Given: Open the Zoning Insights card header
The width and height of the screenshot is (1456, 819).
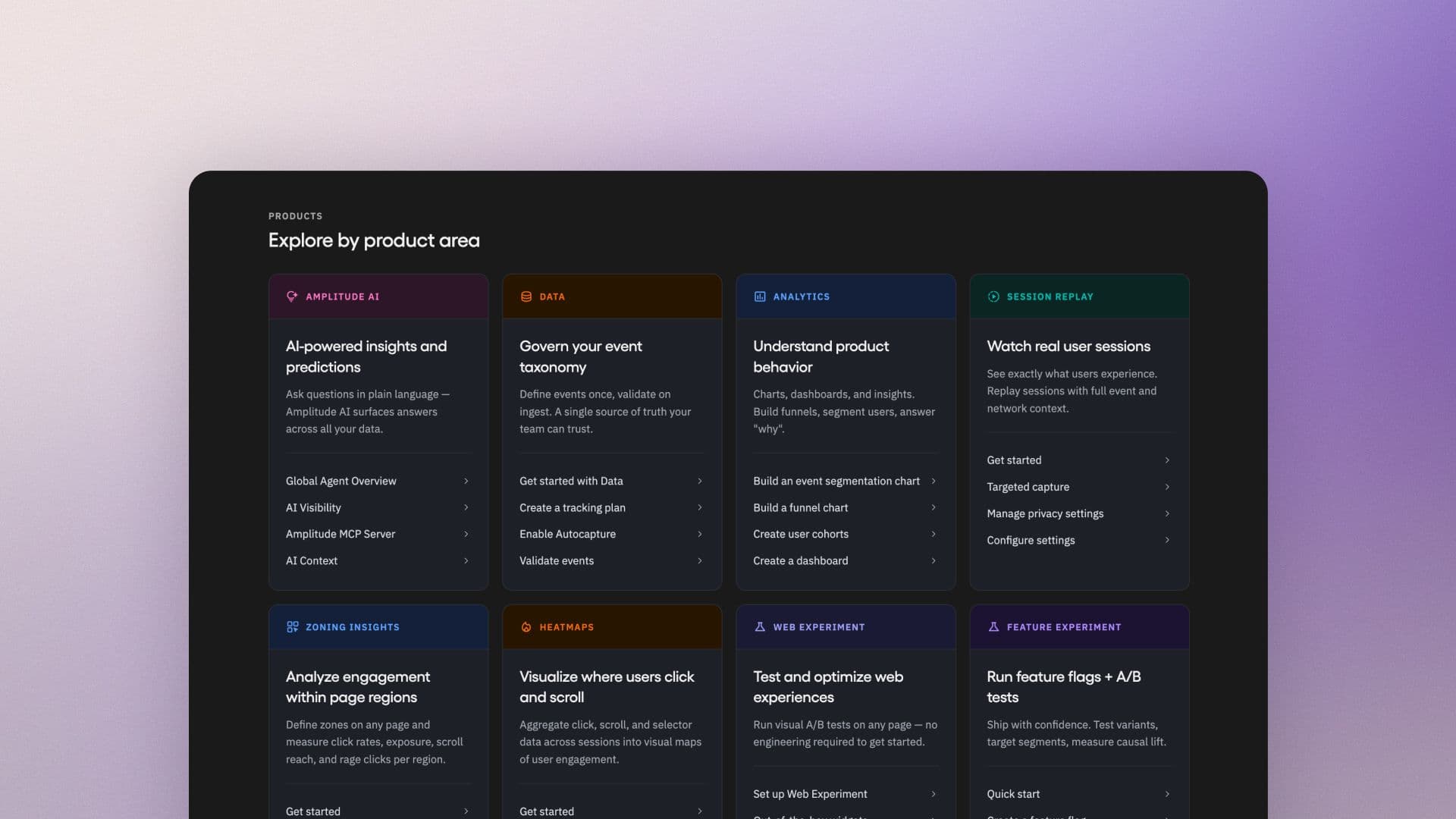Looking at the screenshot, I should click(378, 627).
